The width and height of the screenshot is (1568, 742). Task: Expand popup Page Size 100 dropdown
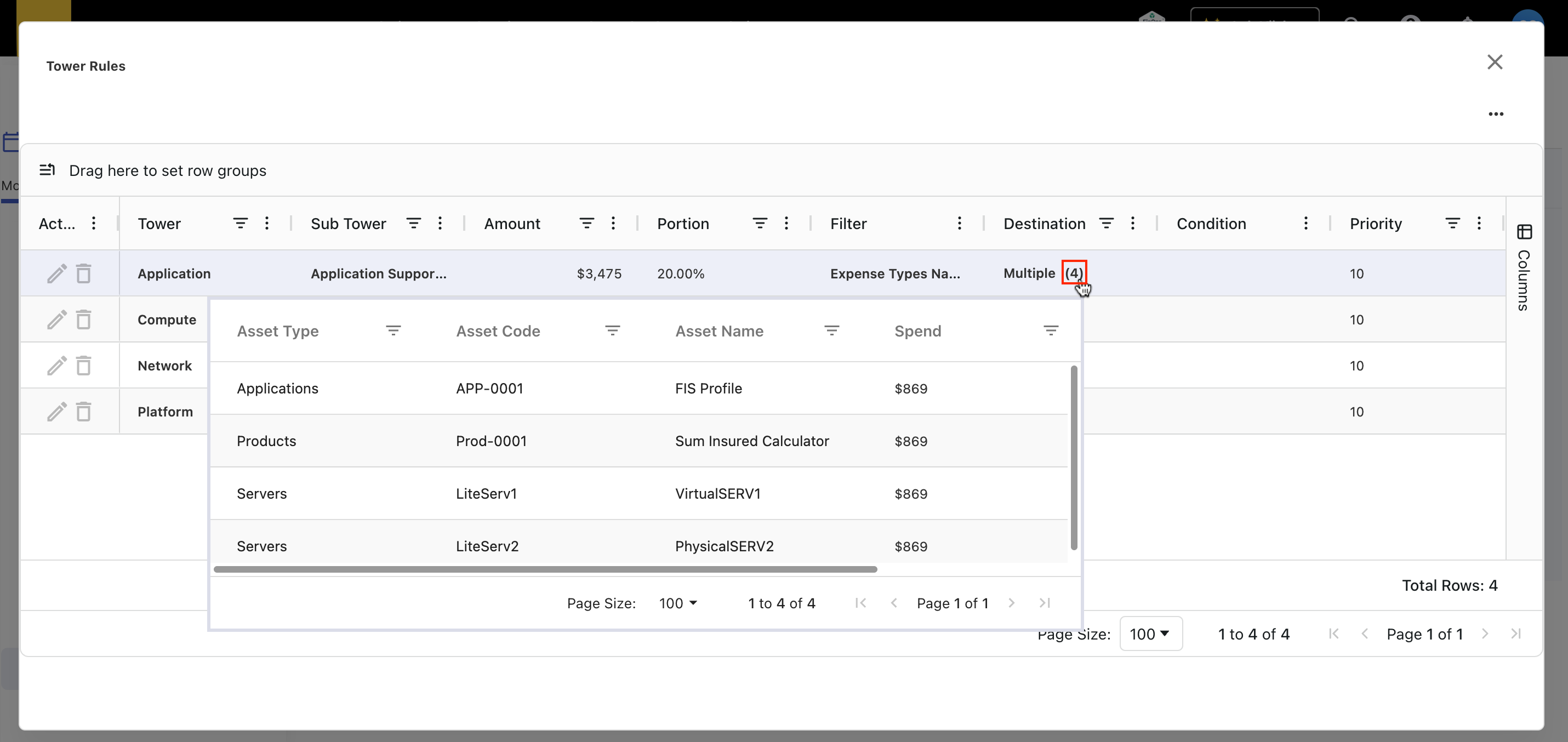tap(677, 603)
